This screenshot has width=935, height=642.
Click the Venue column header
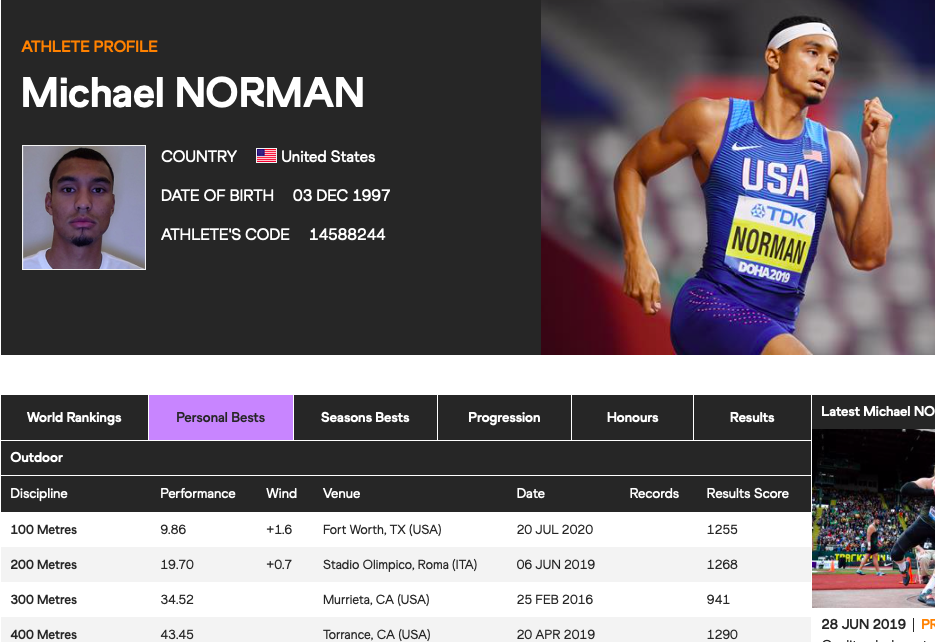(x=341, y=494)
